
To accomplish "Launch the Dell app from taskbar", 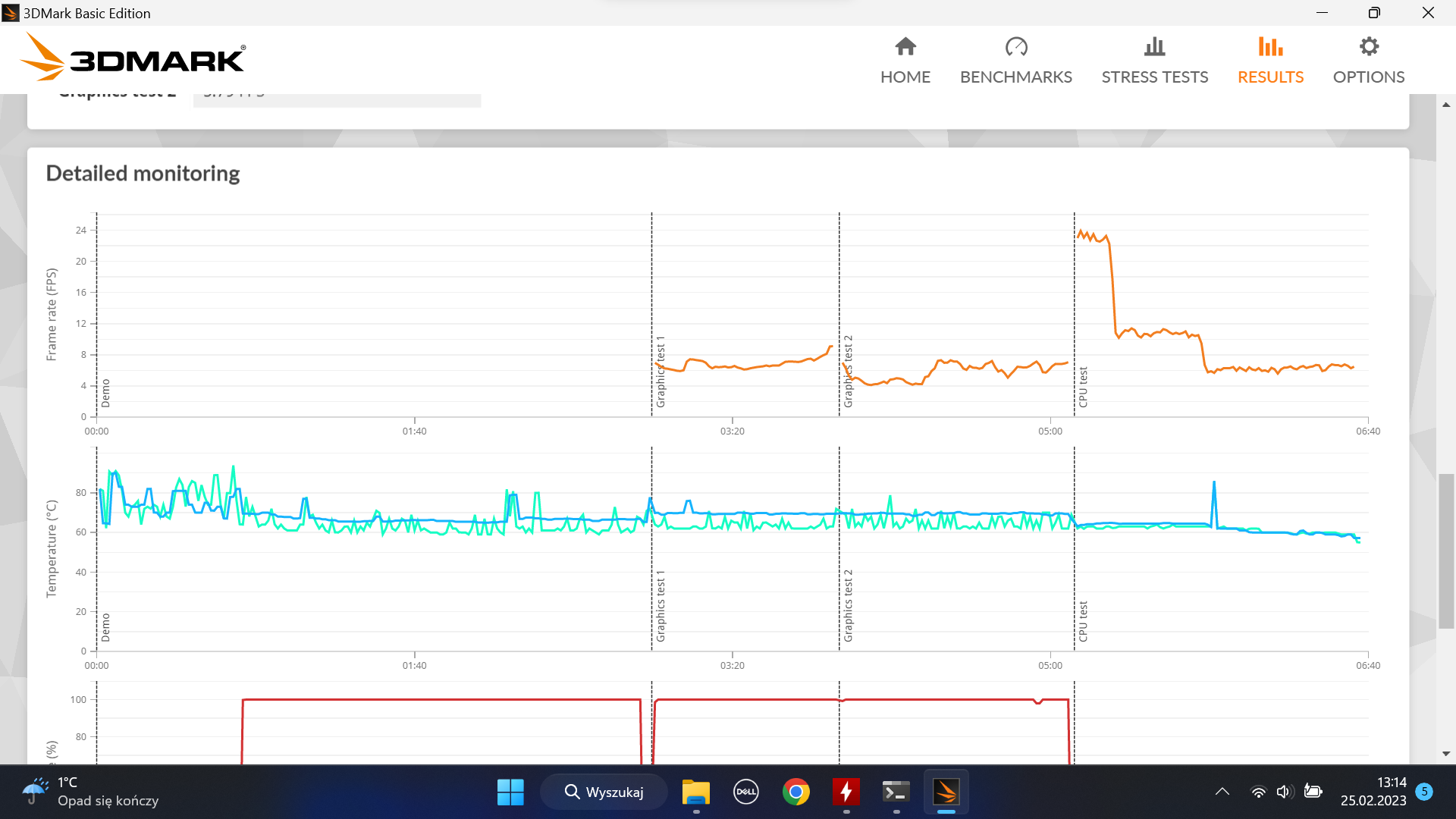I will tap(746, 792).
